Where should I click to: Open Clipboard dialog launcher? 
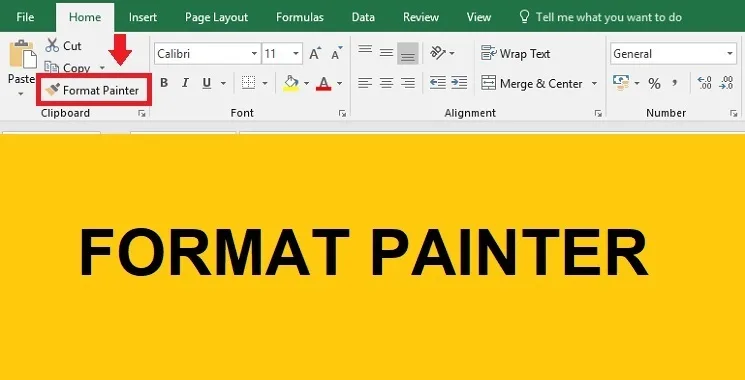142,113
